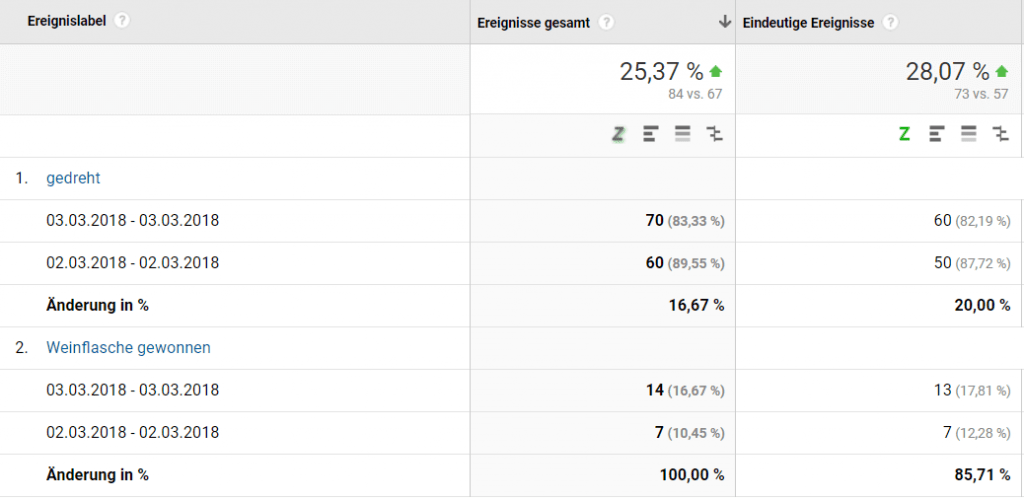1024x500 pixels.
Task: Toggle Z view icon under Ereignisse gesamt
Action: (x=619, y=134)
